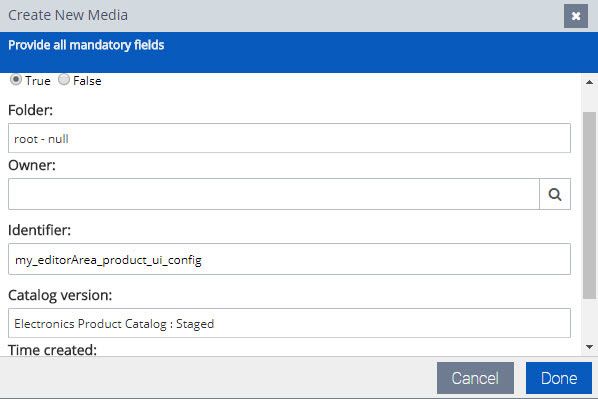Click the scrollbar down arrow
This screenshot has width=598, height=399.
coord(589,347)
